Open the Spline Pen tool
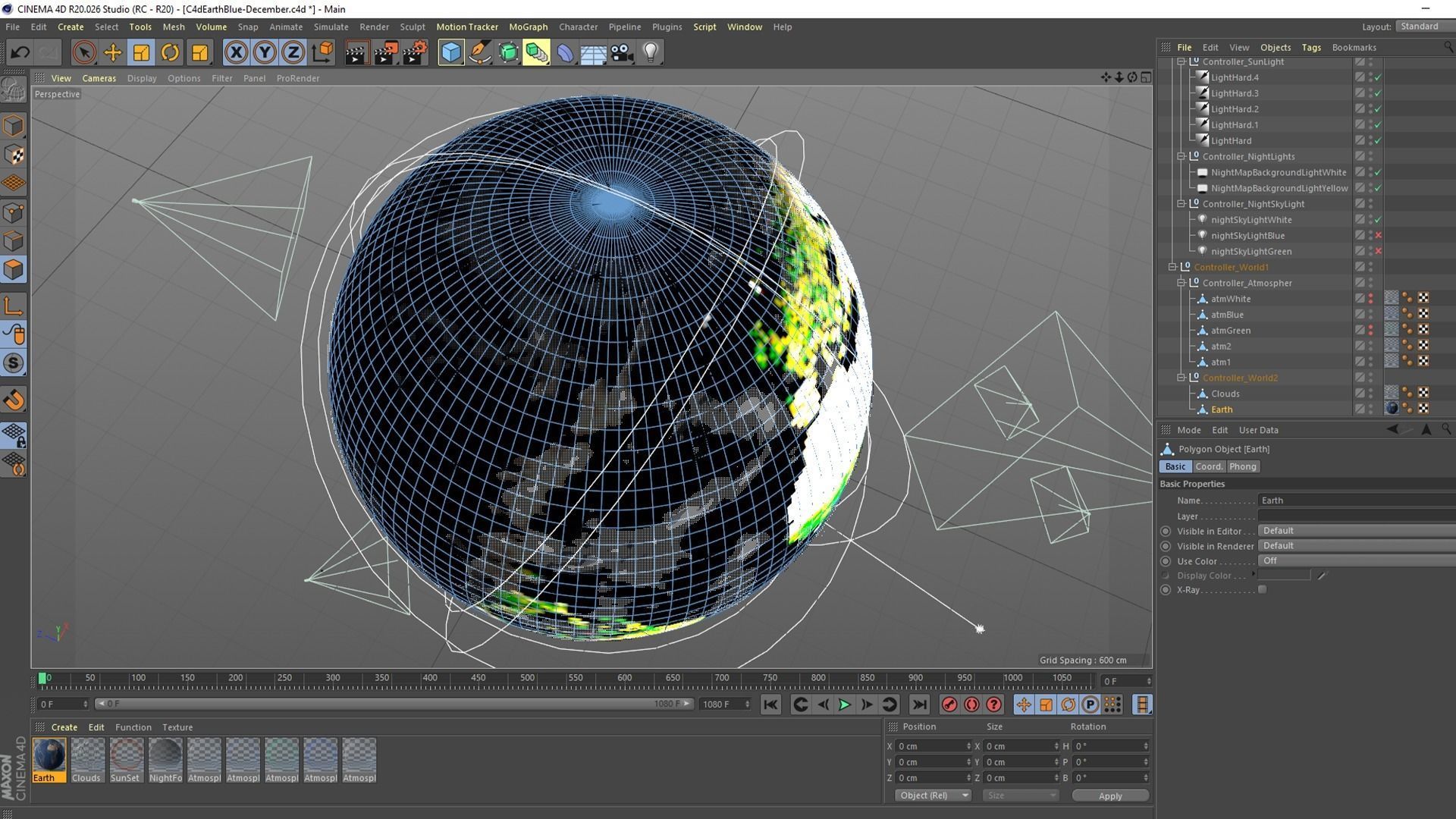The width and height of the screenshot is (1456, 819). pos(479,52)
